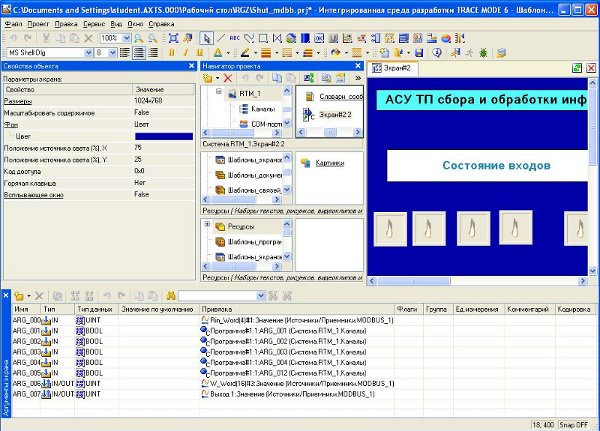The image size is (600, 431).
Task: Set left text alignment
Action: (x=125, y=53)
